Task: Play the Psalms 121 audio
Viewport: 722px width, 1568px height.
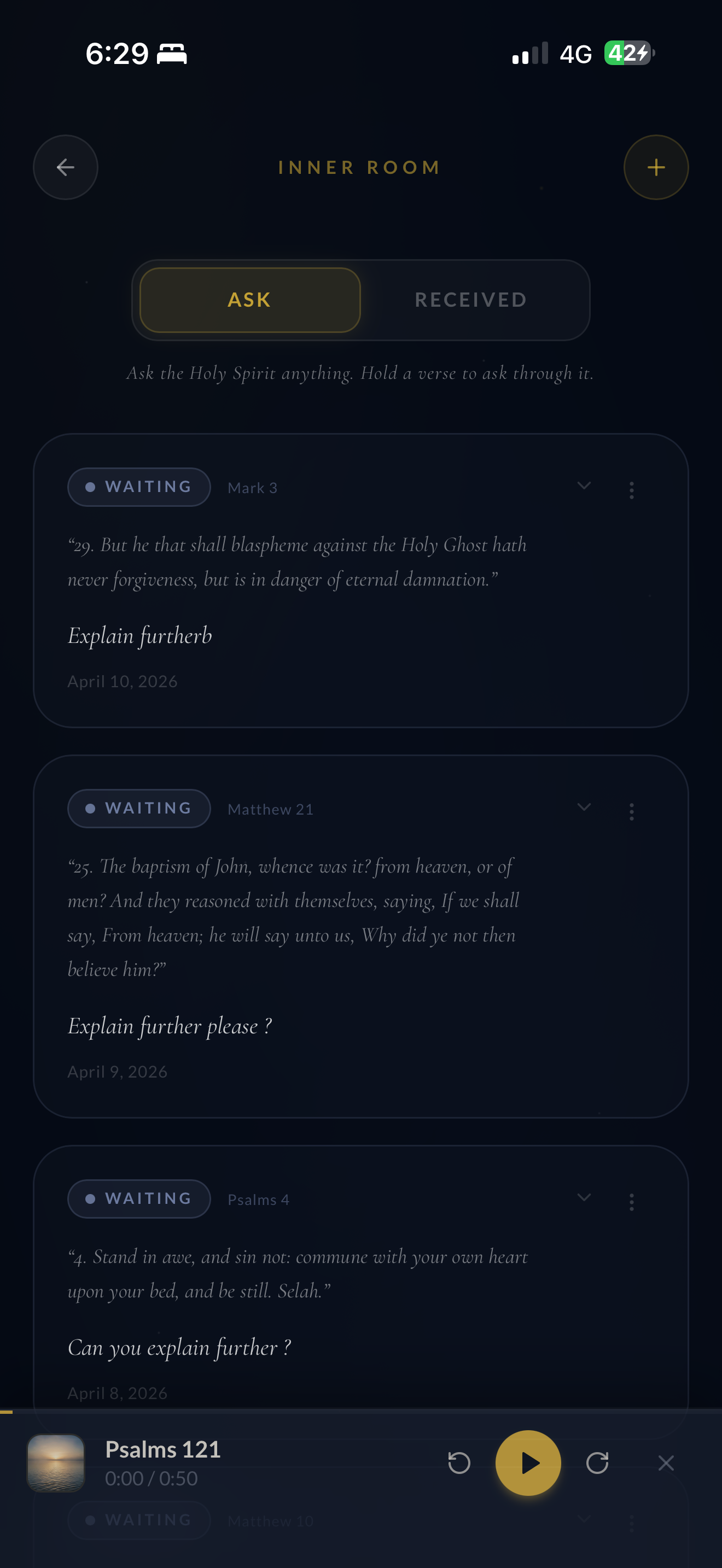Action: [528, 1462]
